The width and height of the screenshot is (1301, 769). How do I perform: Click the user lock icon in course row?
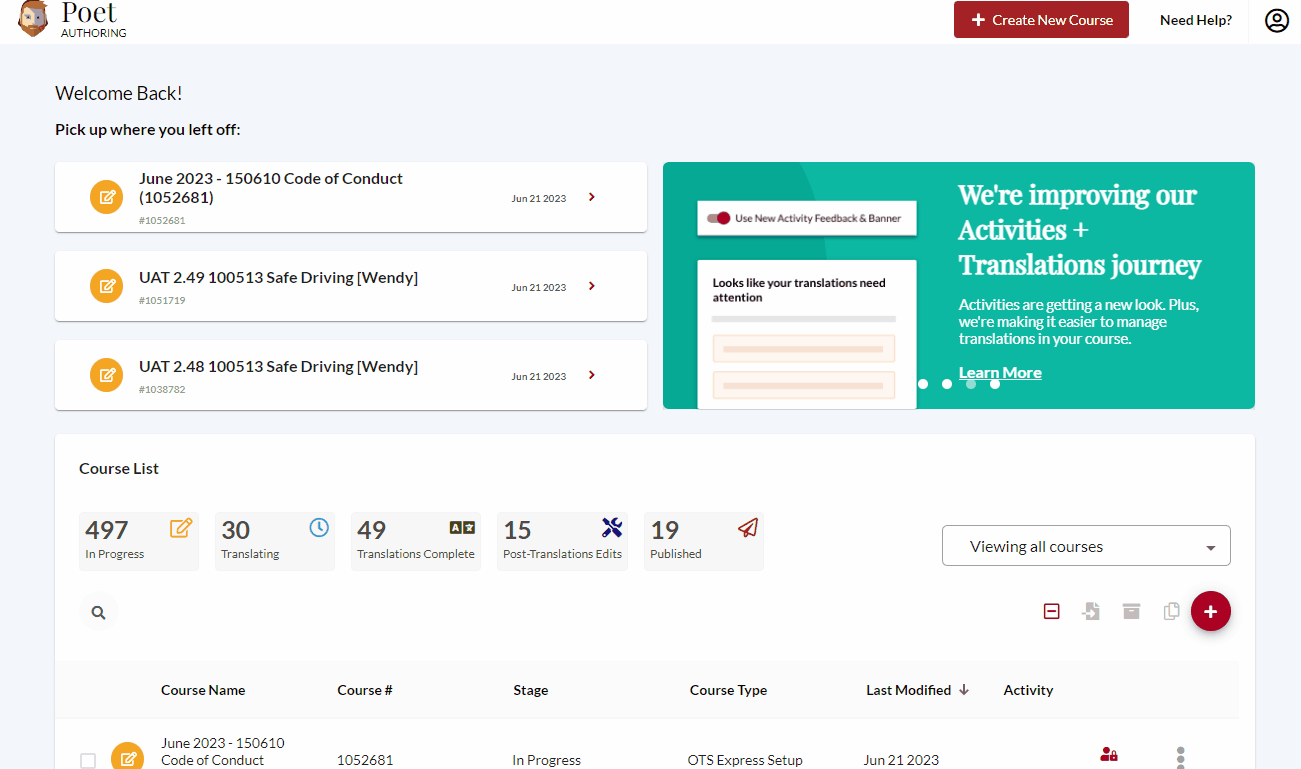pyautogui.click(x=1108, y=755)
